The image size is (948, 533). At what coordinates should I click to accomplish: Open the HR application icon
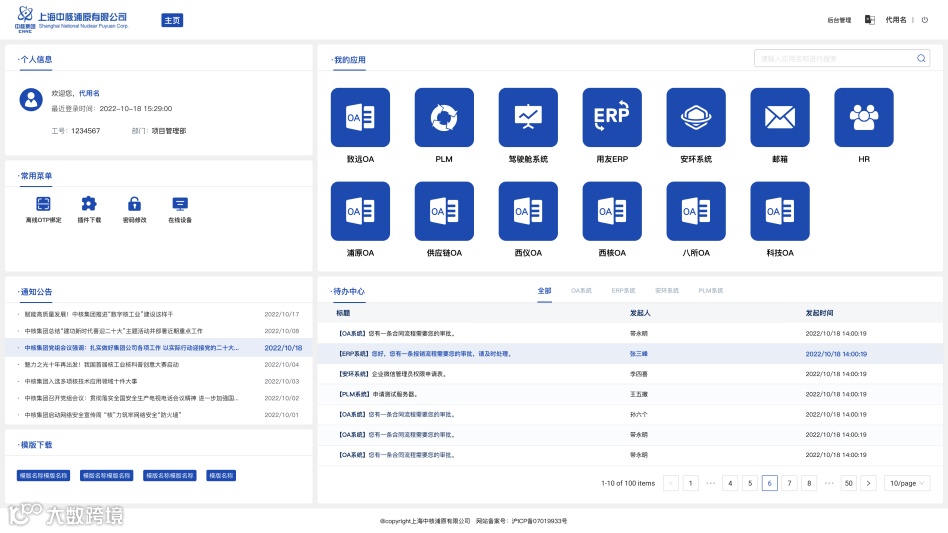pos(864,117)
